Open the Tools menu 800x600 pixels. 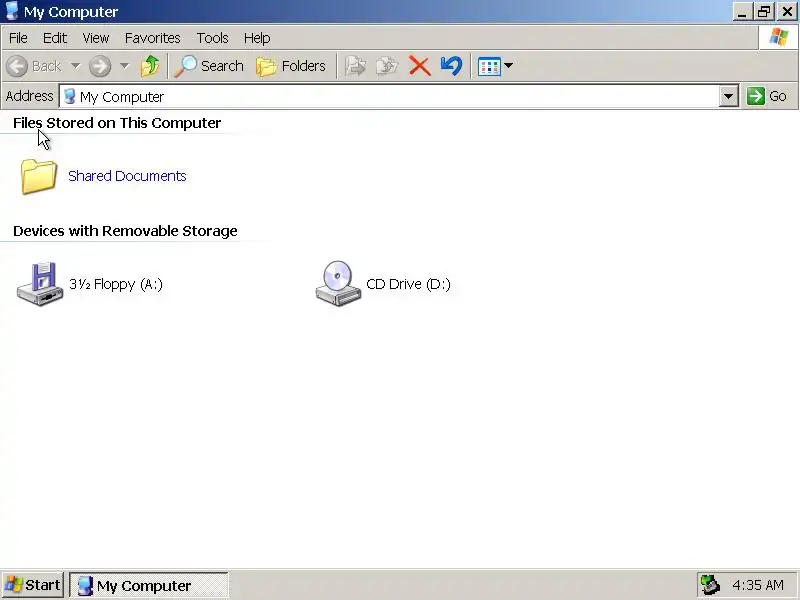(212, 38)
